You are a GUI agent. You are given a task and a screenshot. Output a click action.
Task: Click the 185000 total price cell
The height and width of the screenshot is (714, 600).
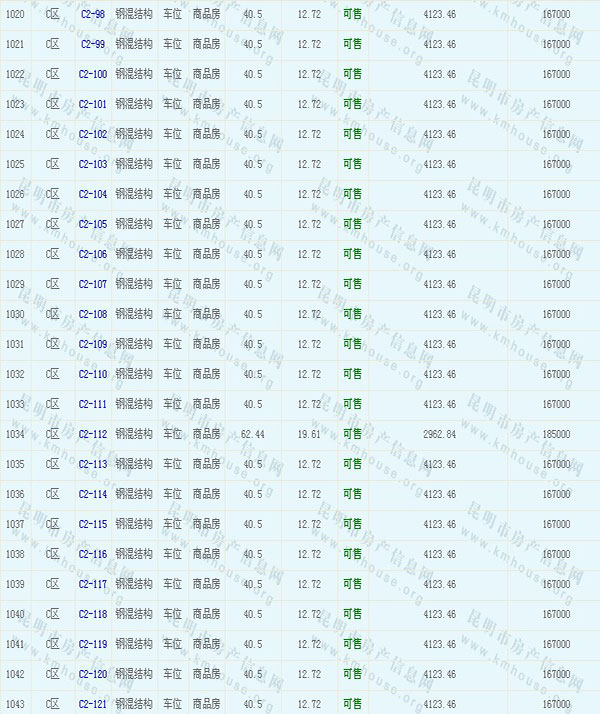click(x=556, y=434)
